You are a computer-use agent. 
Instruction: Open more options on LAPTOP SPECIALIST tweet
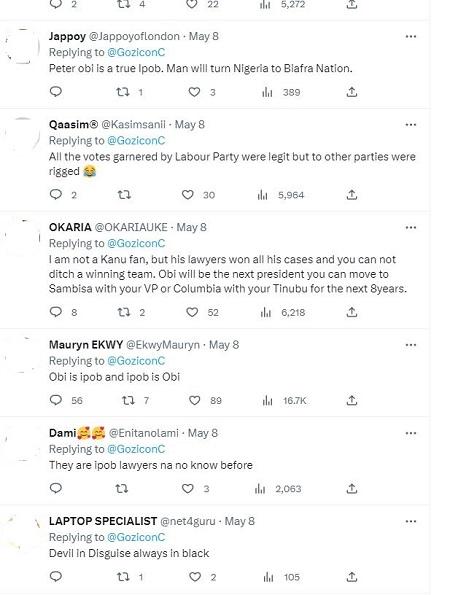tap(411, 521)
